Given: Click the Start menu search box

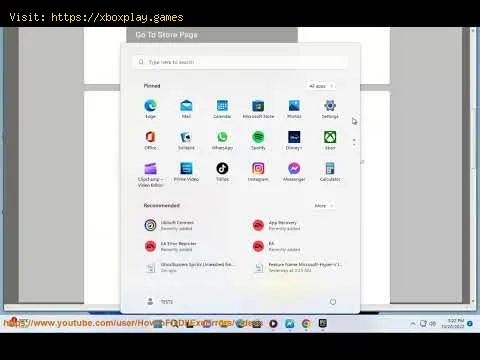Looking at the screenshot, I should 240,62.
